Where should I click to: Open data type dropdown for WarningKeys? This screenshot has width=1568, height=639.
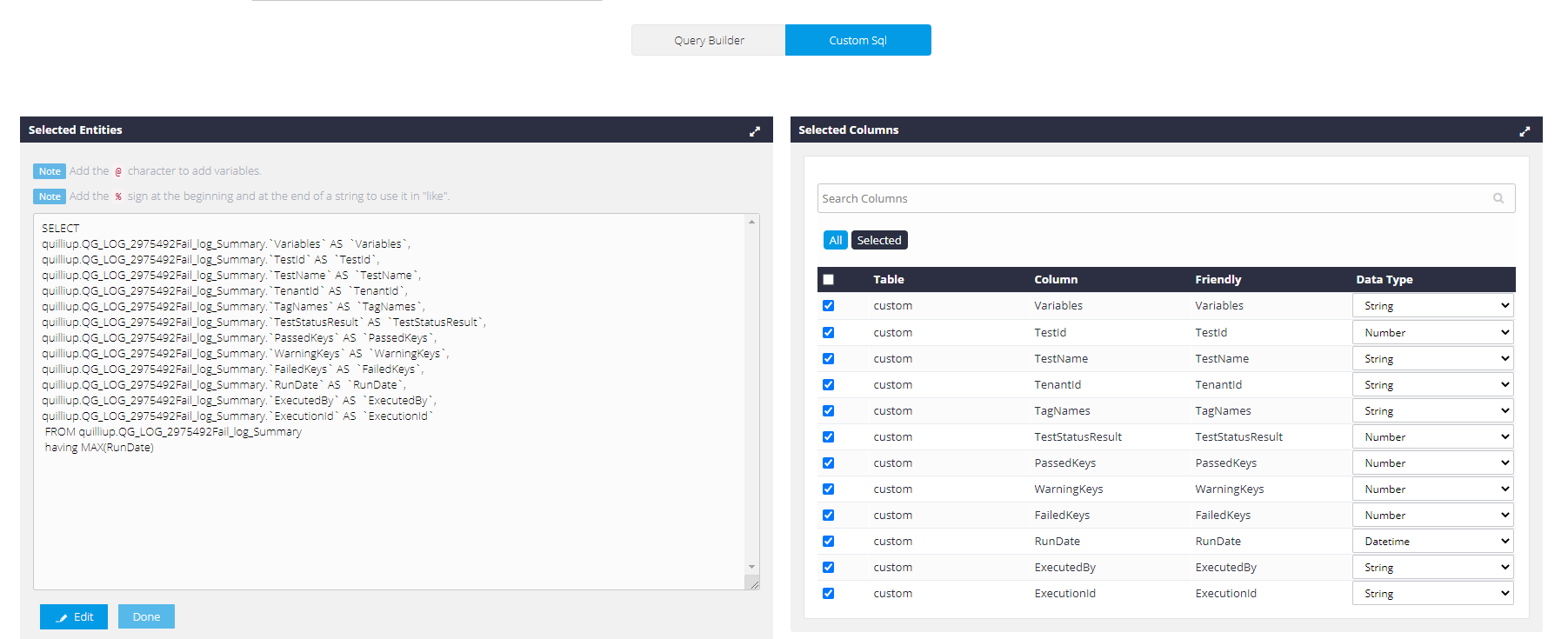coord(1432,489)
